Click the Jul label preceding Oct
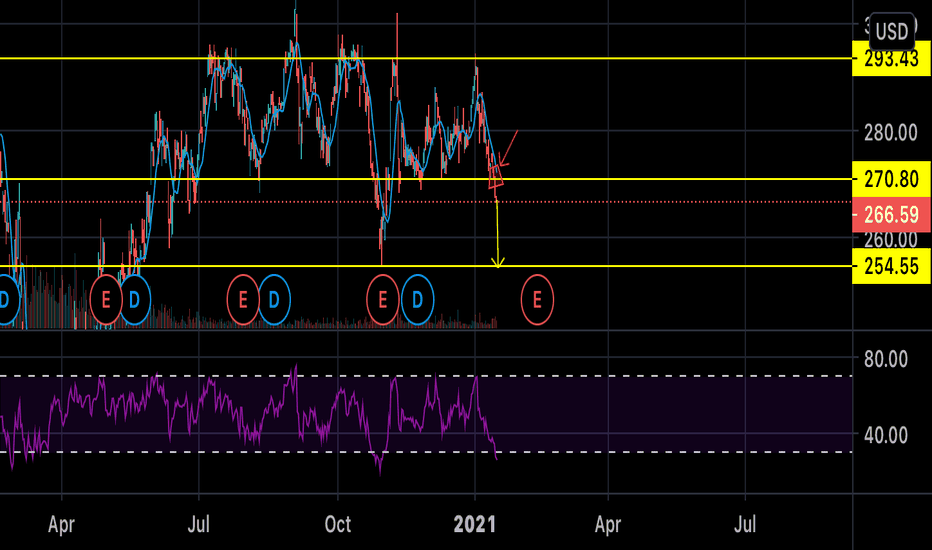Viewport: 932px width, 550px height. (x=199, y=524)
